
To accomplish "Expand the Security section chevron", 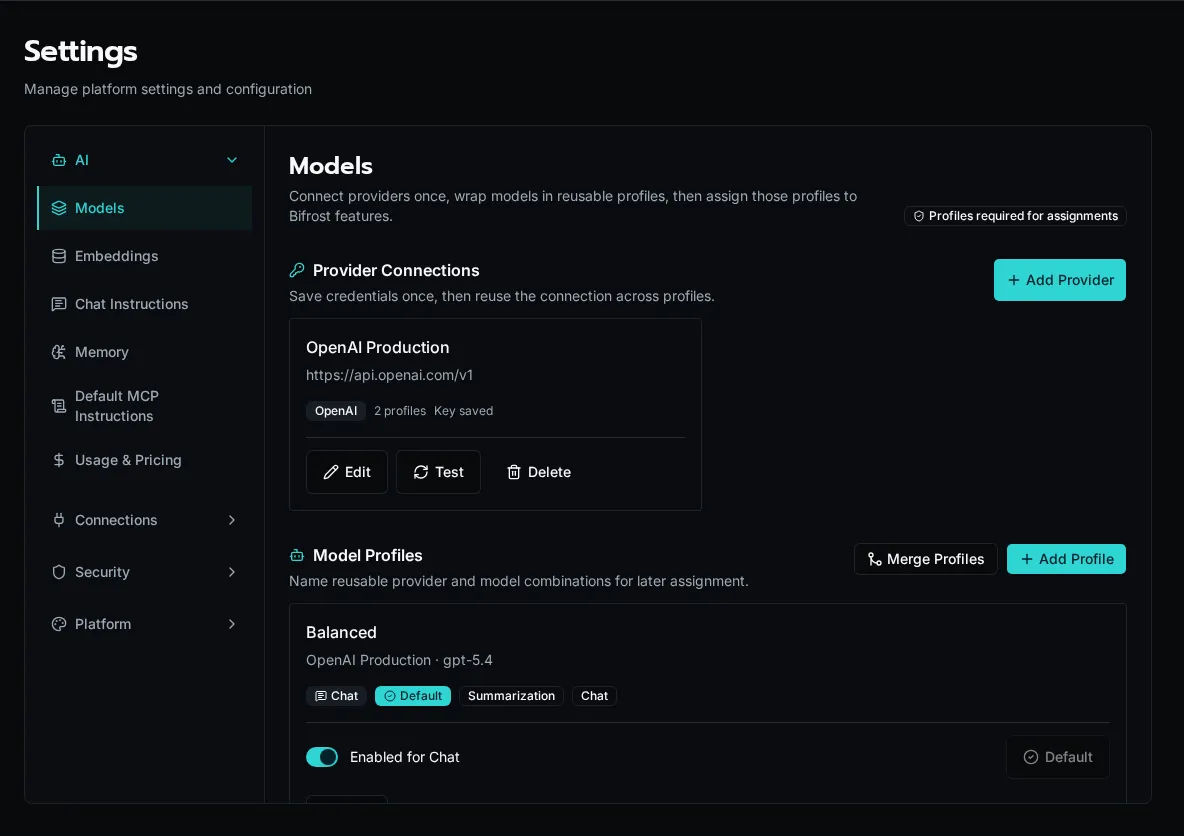I will tap(232, 572).
